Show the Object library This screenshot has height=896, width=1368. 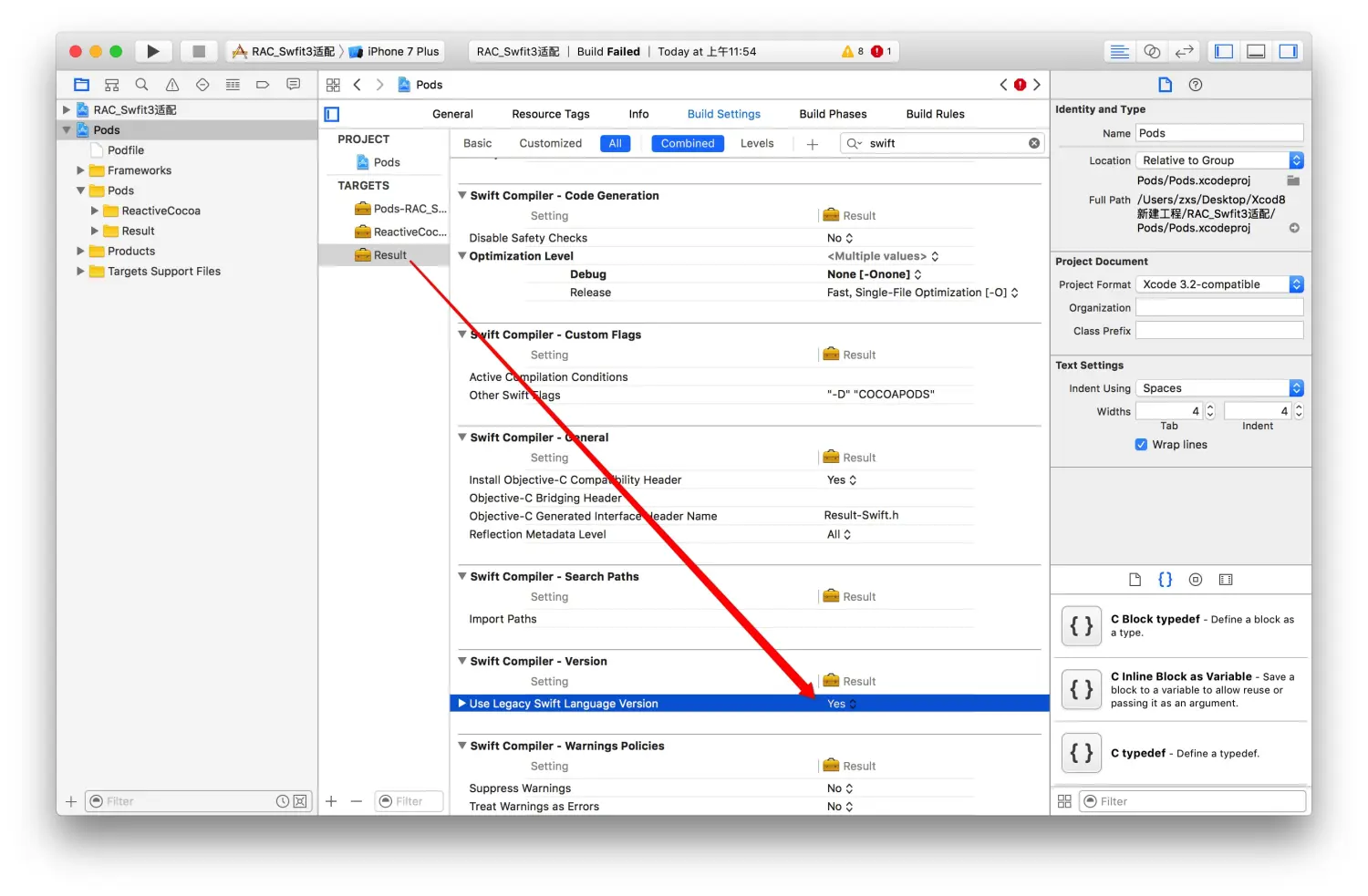(x=1196, y=580)
